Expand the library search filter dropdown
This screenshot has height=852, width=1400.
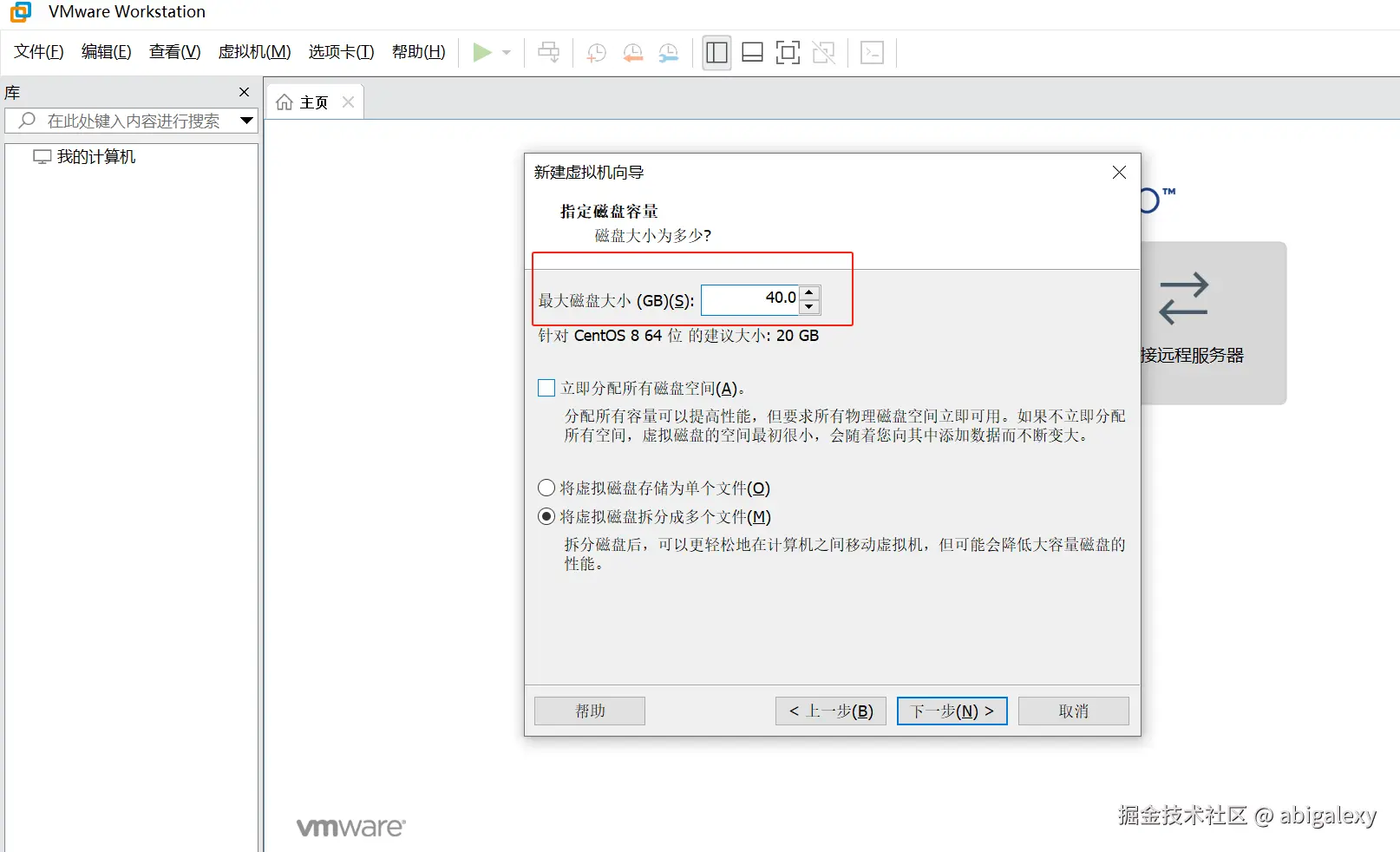pos(246,121)
